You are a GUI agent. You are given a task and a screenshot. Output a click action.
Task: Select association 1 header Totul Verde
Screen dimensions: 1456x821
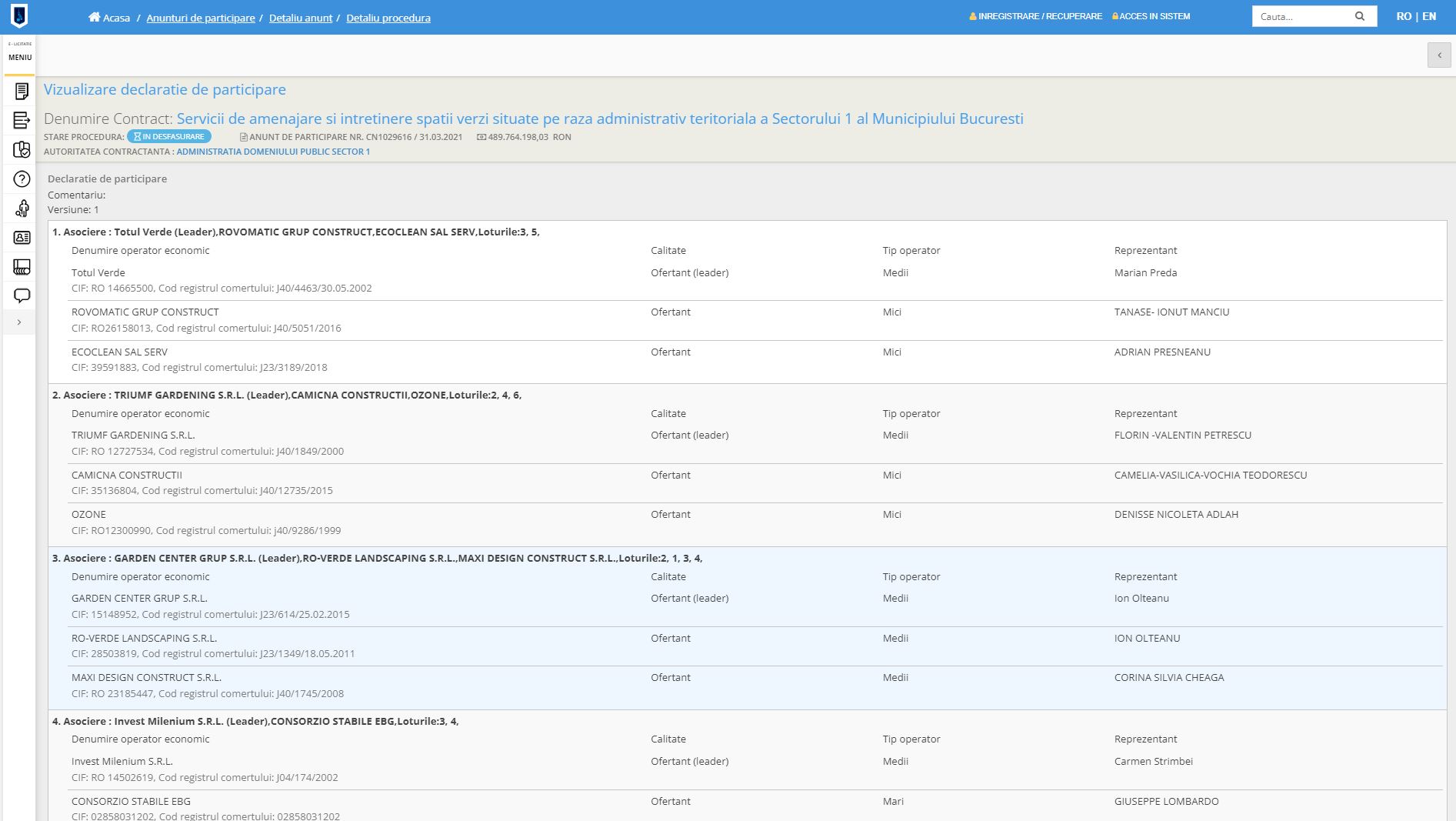pyautogui.click(x=296, y=232)
